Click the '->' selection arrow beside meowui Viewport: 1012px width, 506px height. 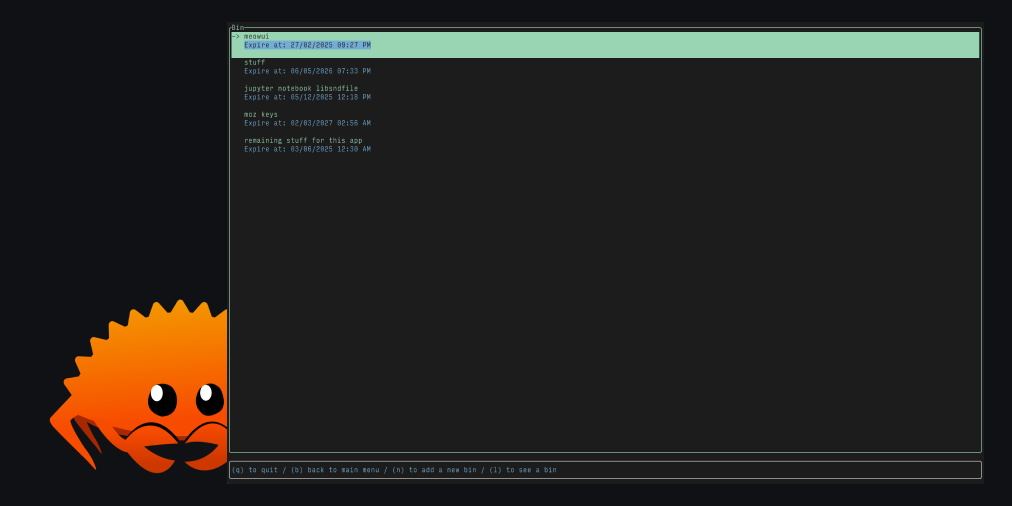pos(236,36)
